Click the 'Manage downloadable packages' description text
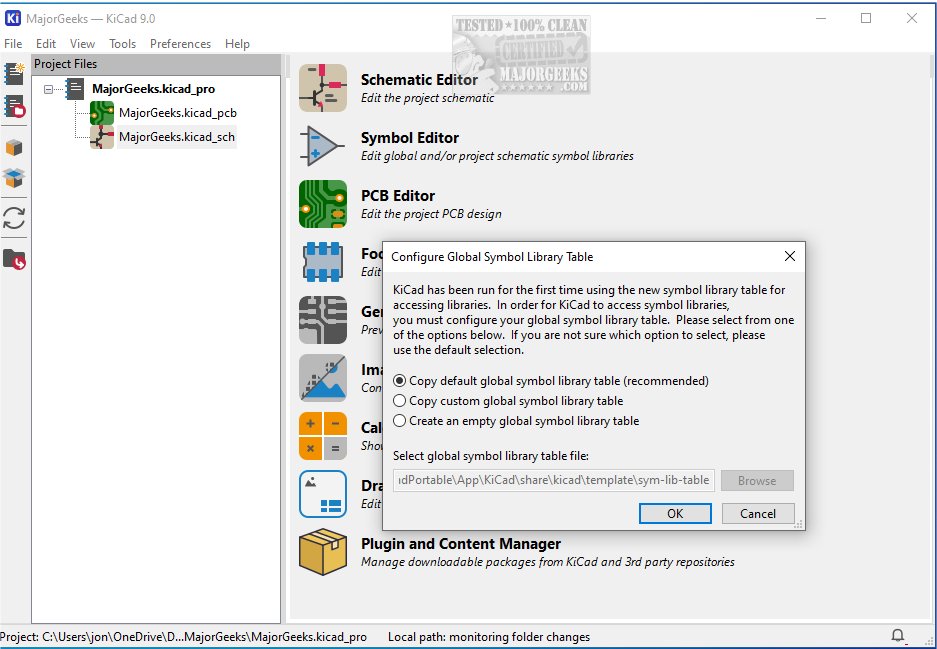This screenshot has height=649, width=937. [548, 562]
